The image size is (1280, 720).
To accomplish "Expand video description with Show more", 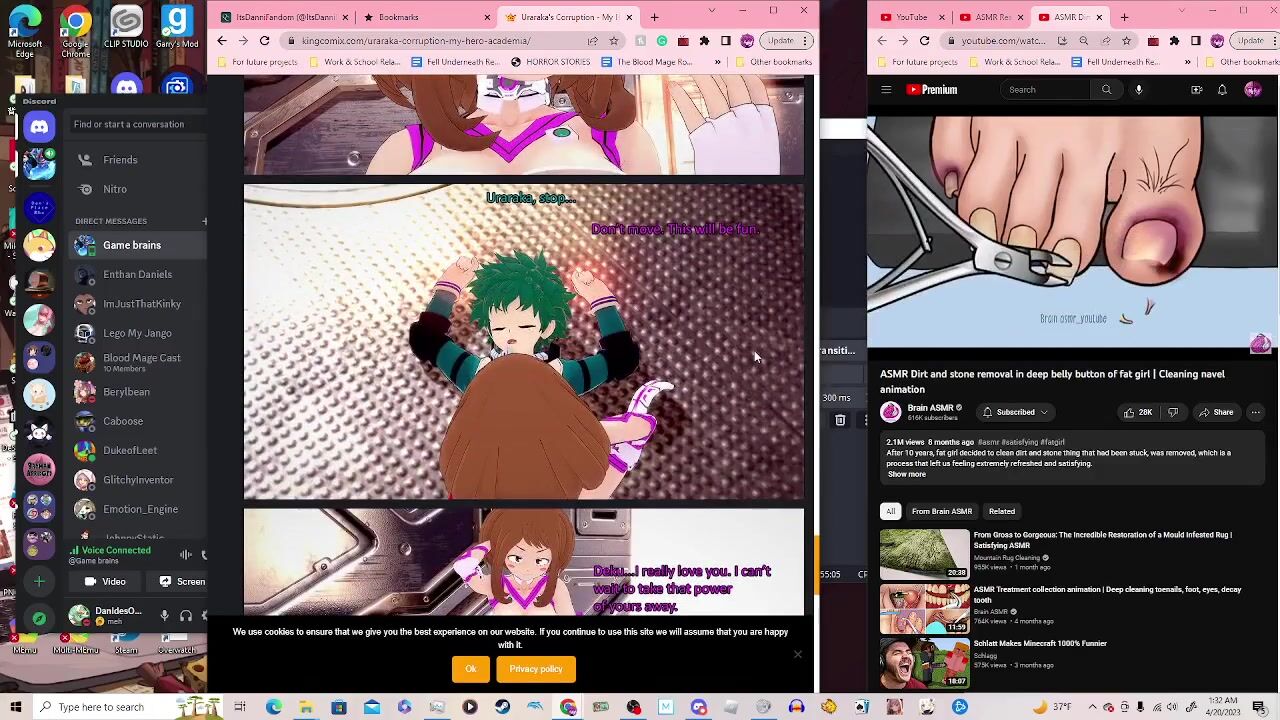I will pos(906,474).
